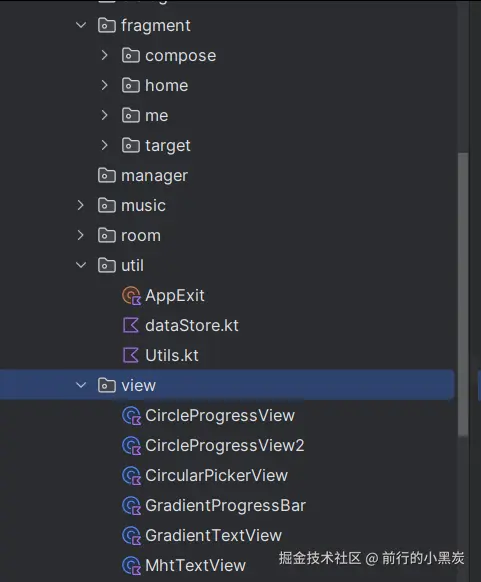Select CircleProgressView2 in the tree
Screen dimensions: 481x582
tap(225, 445)
